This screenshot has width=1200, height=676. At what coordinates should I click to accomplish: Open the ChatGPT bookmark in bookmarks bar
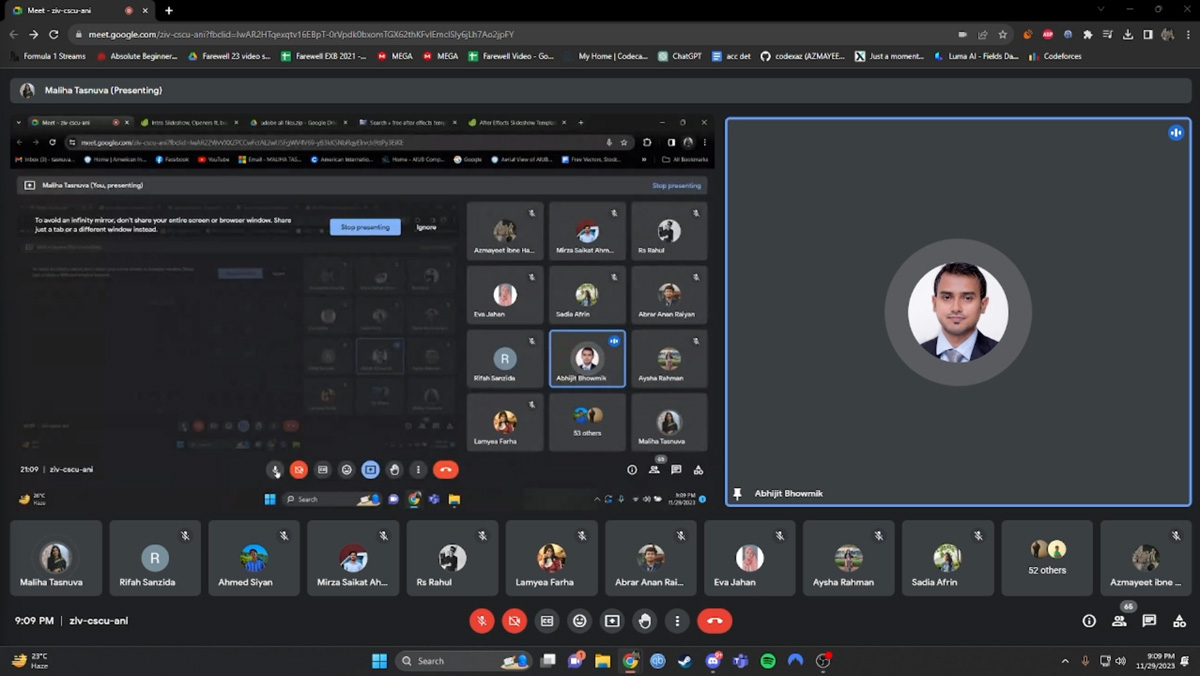(x=679, y=56)
